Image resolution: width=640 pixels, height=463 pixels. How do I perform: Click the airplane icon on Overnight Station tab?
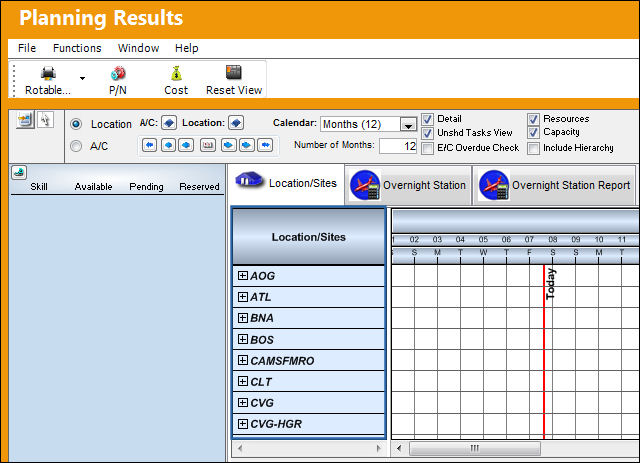pyautogui.click(x=365, y=185)
